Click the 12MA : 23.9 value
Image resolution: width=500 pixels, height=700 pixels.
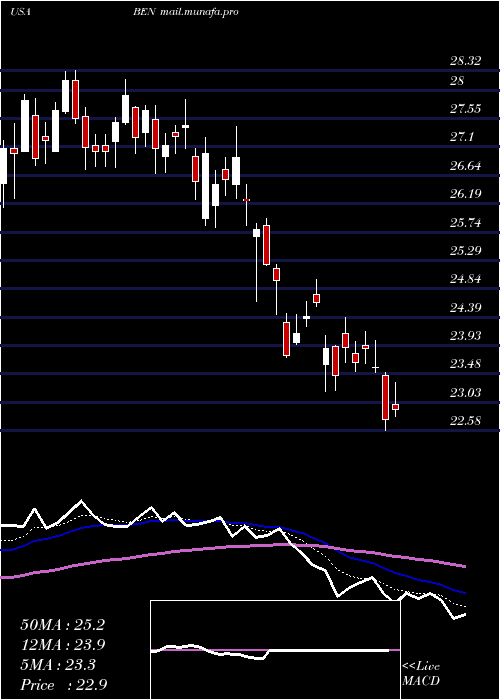click(62, 645)
